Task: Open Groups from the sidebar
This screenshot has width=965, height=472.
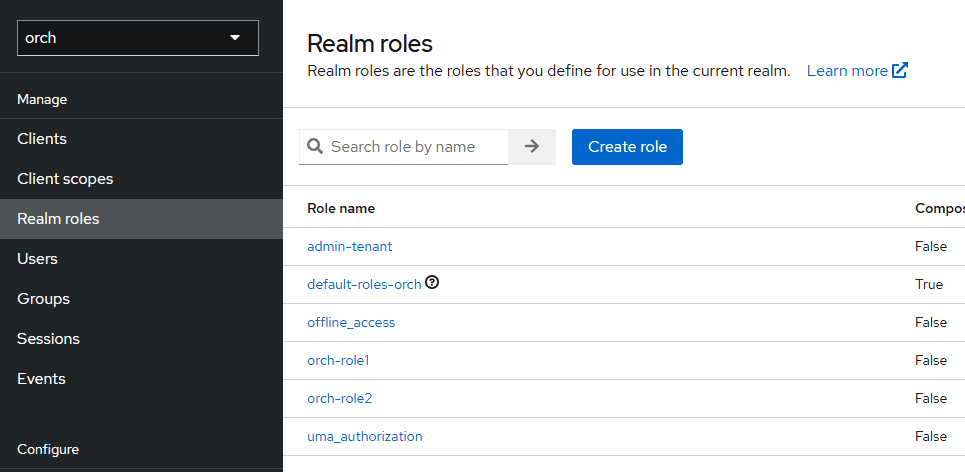Action: (43, 299)
